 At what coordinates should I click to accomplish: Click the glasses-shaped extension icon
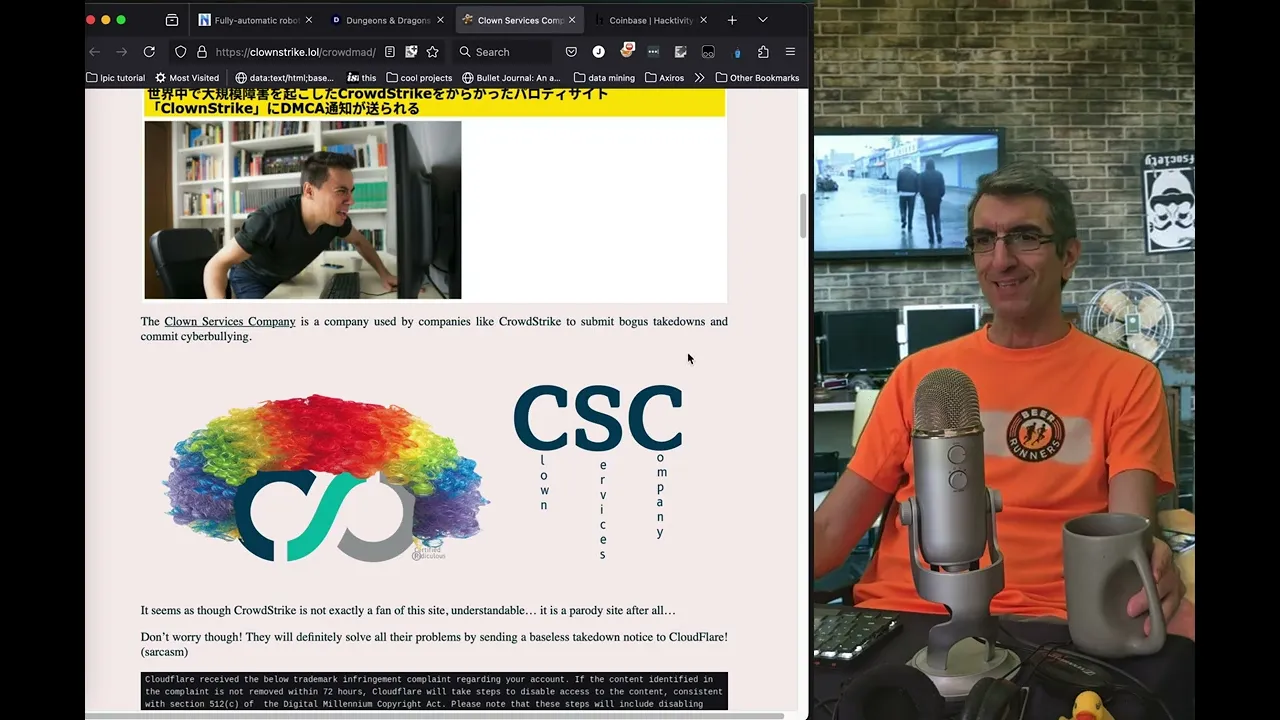(708, 52)
